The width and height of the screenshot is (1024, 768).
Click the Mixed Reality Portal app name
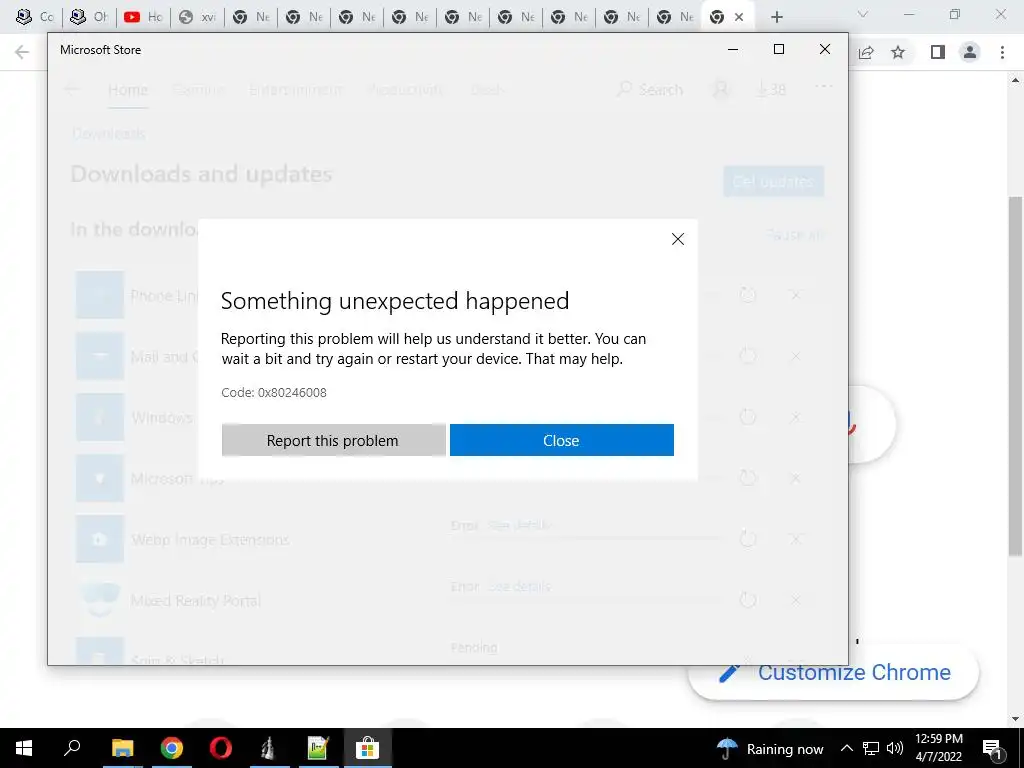(x=196, y=601)
